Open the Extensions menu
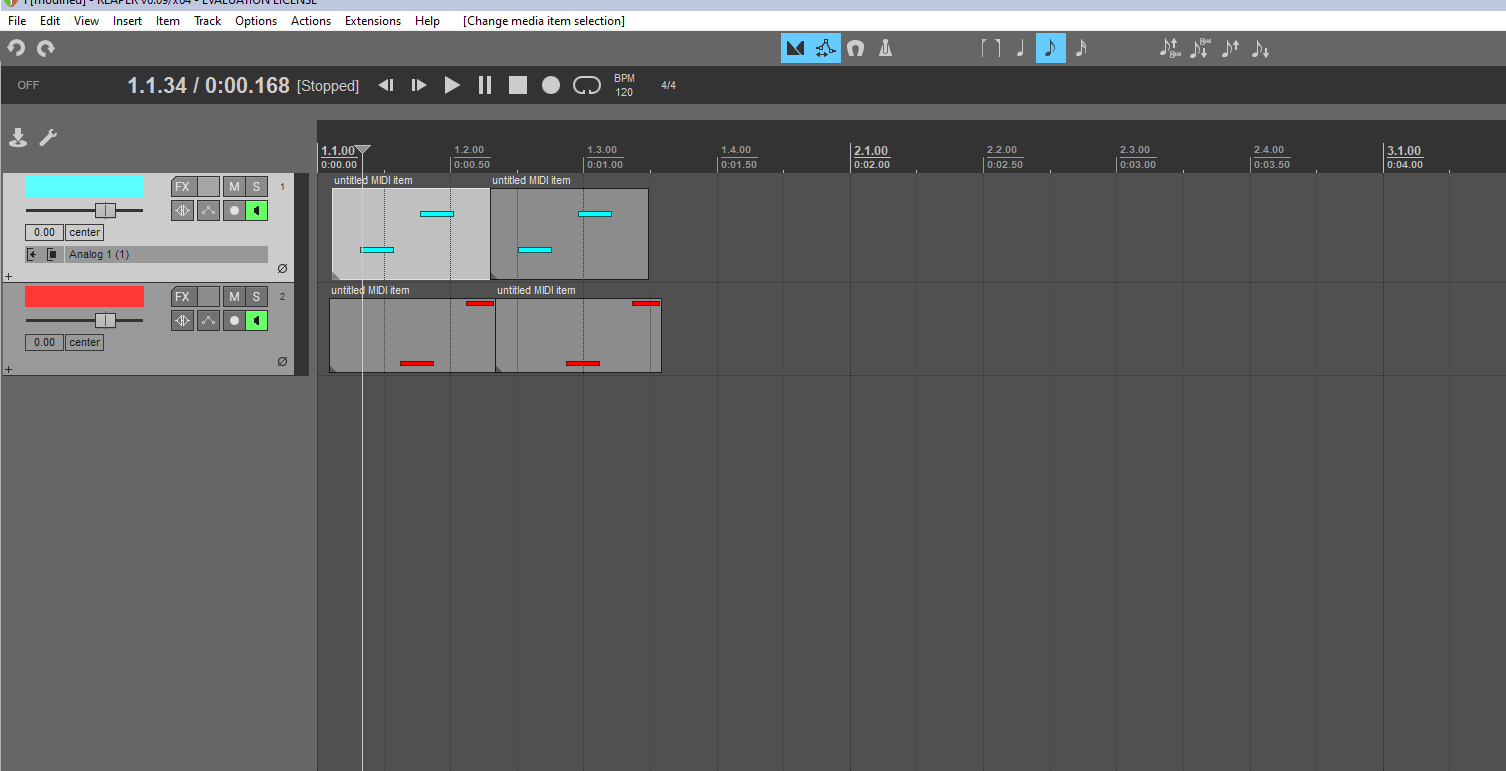The image size is (1506, 771). point(373,20)
